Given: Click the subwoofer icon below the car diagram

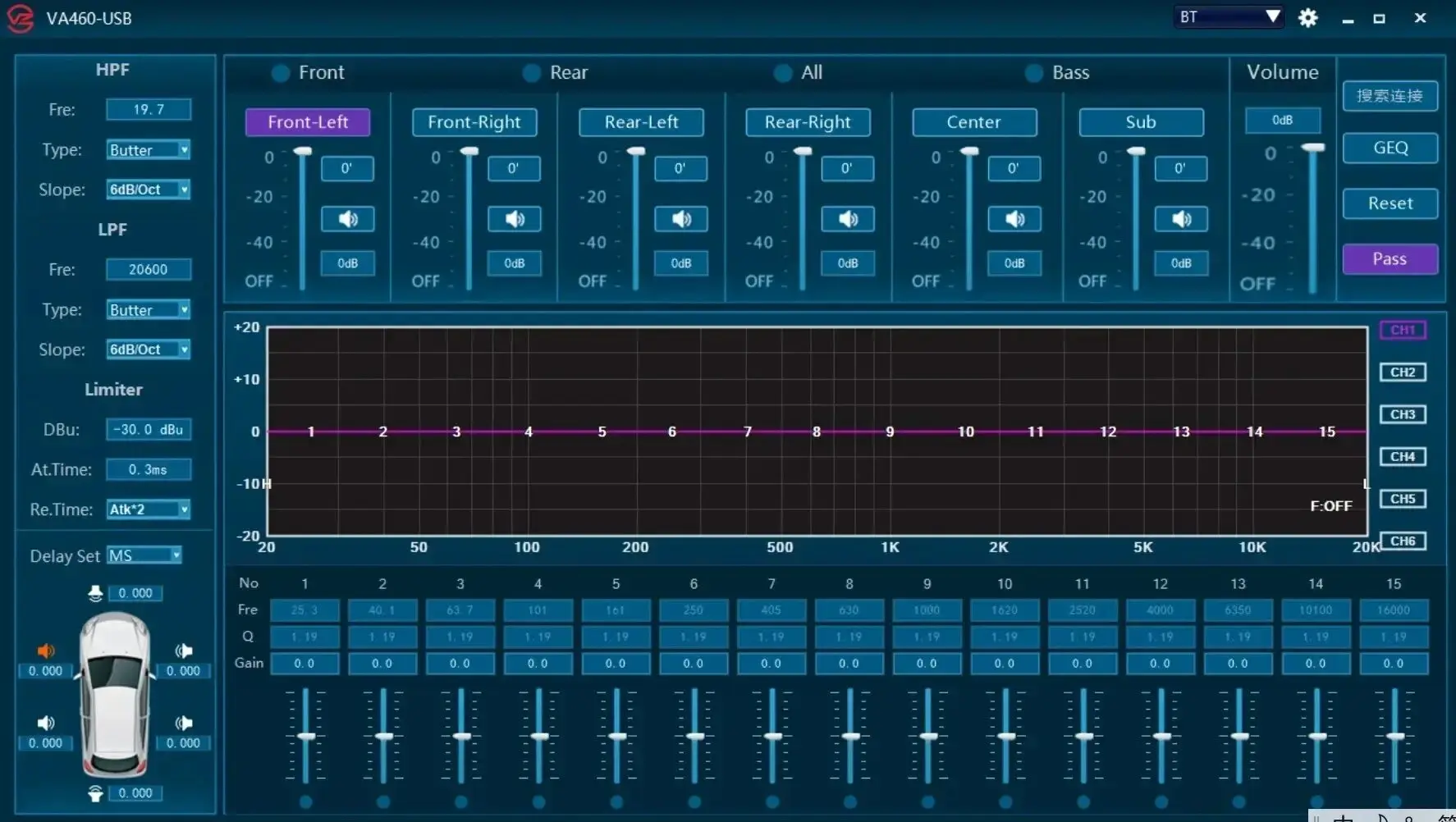Looking at the screenshot, I should [96, 792].
